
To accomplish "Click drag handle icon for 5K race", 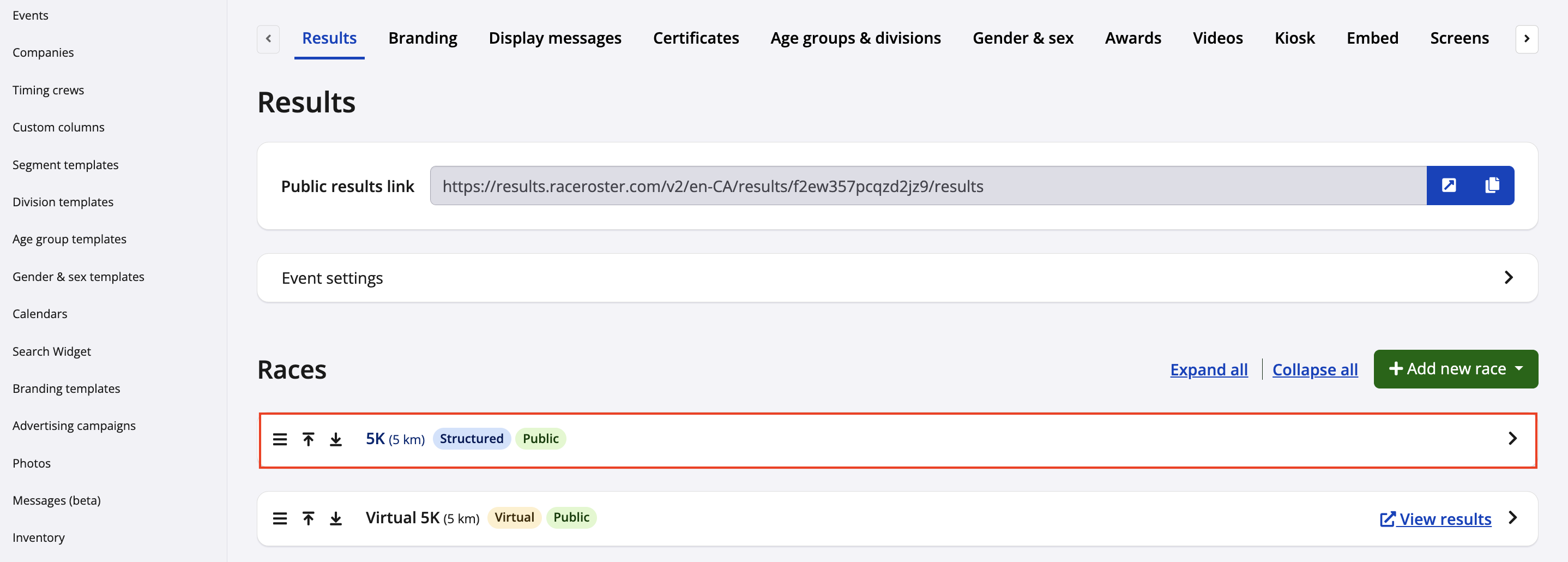I will pyautogui.click(x=279, y=439).
